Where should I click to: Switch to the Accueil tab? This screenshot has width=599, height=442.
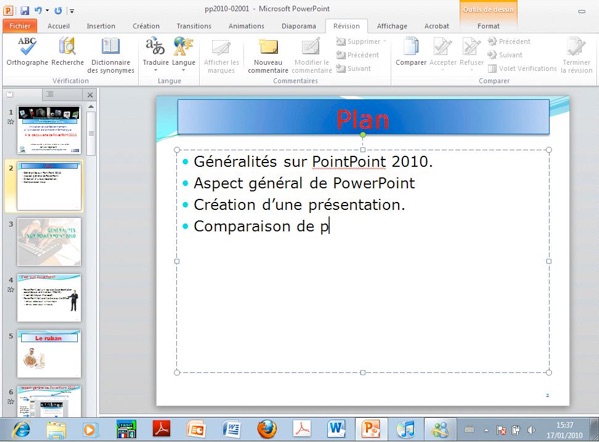[58, 26]
